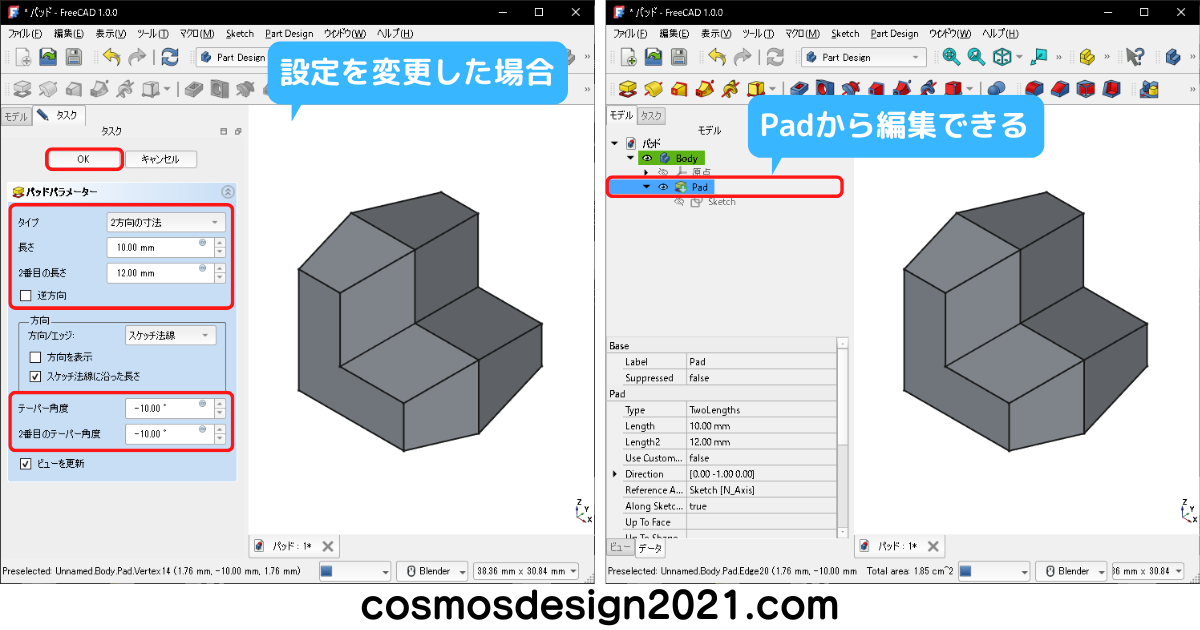Click Refresh icon in right window toolbar
This screenshot has width=1200, height=630.
click(775, 58)
